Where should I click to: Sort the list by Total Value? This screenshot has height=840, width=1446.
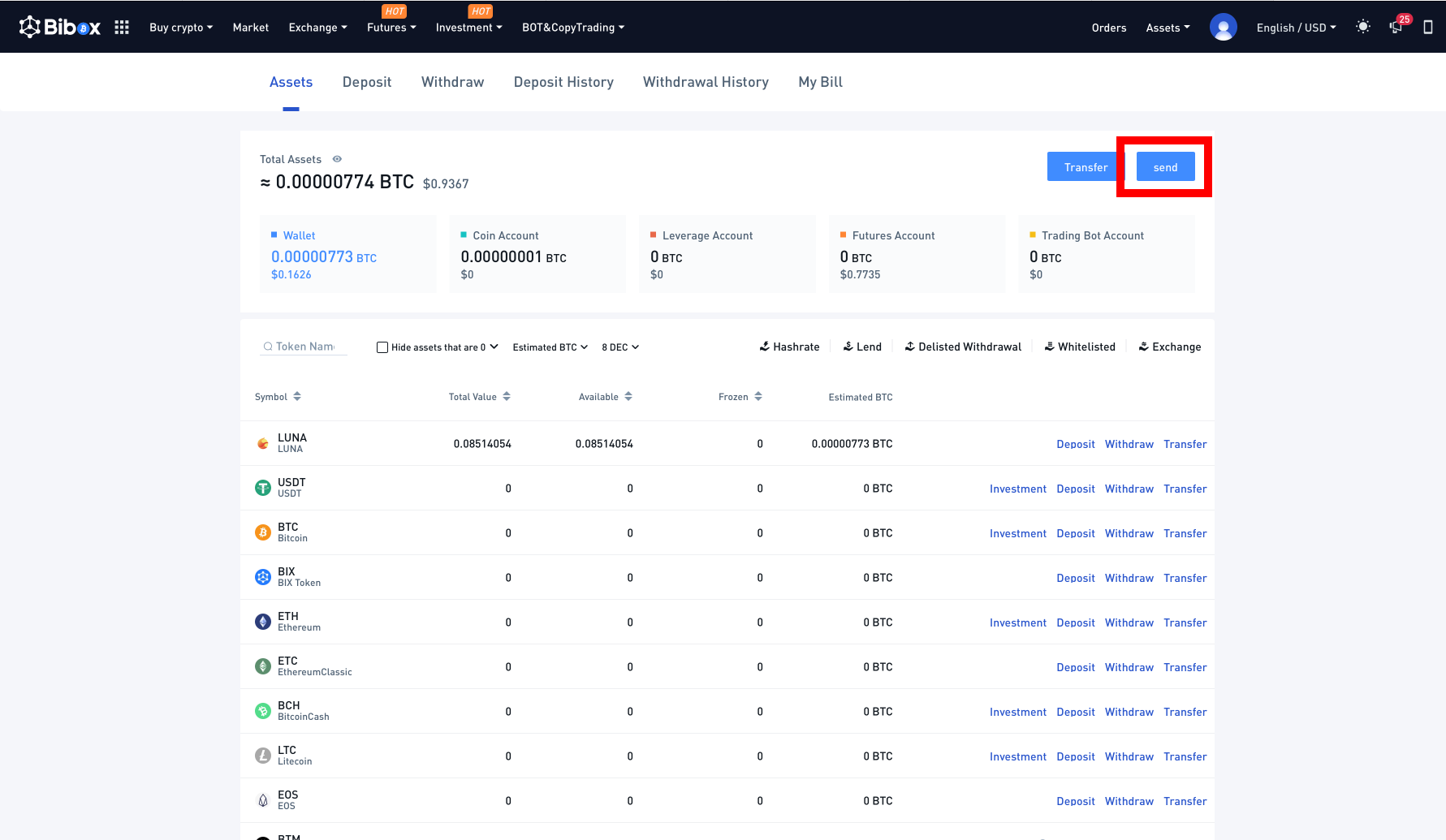tap(479, 397)
